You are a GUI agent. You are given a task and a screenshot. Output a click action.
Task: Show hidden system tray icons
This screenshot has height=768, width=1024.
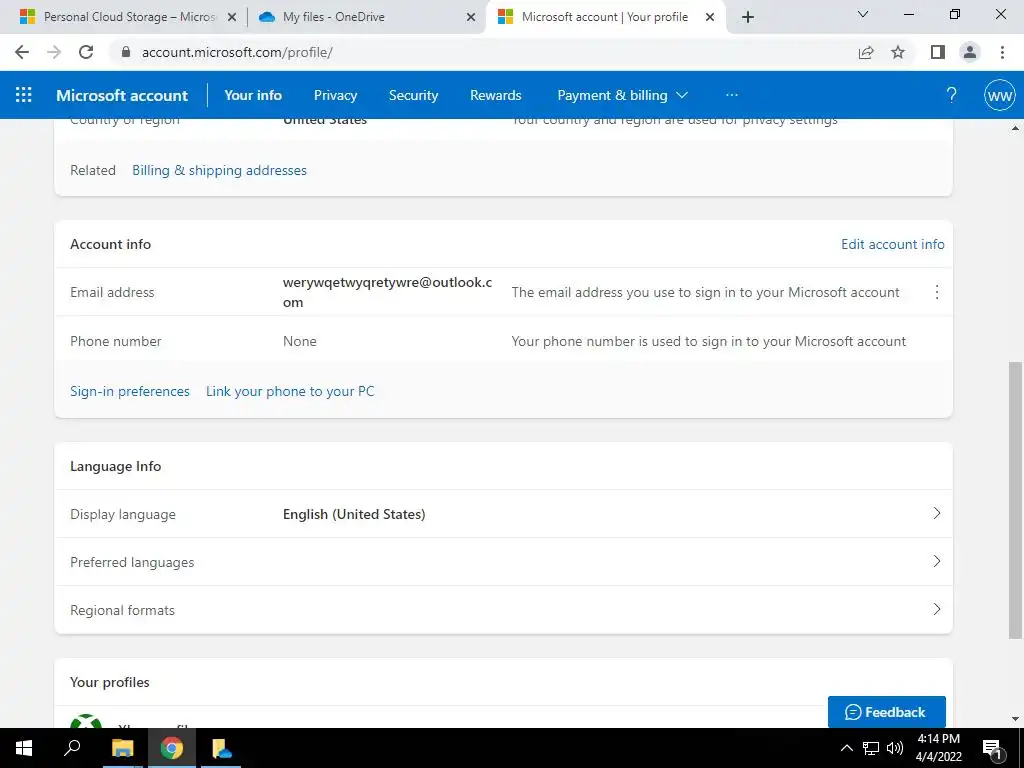pyautogui.click(x=846, y=748)
